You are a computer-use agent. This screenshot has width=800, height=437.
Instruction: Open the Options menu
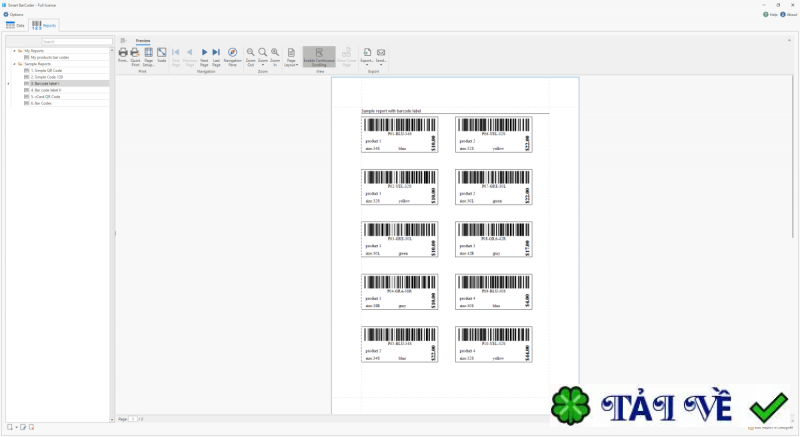(x=13, y=14)
